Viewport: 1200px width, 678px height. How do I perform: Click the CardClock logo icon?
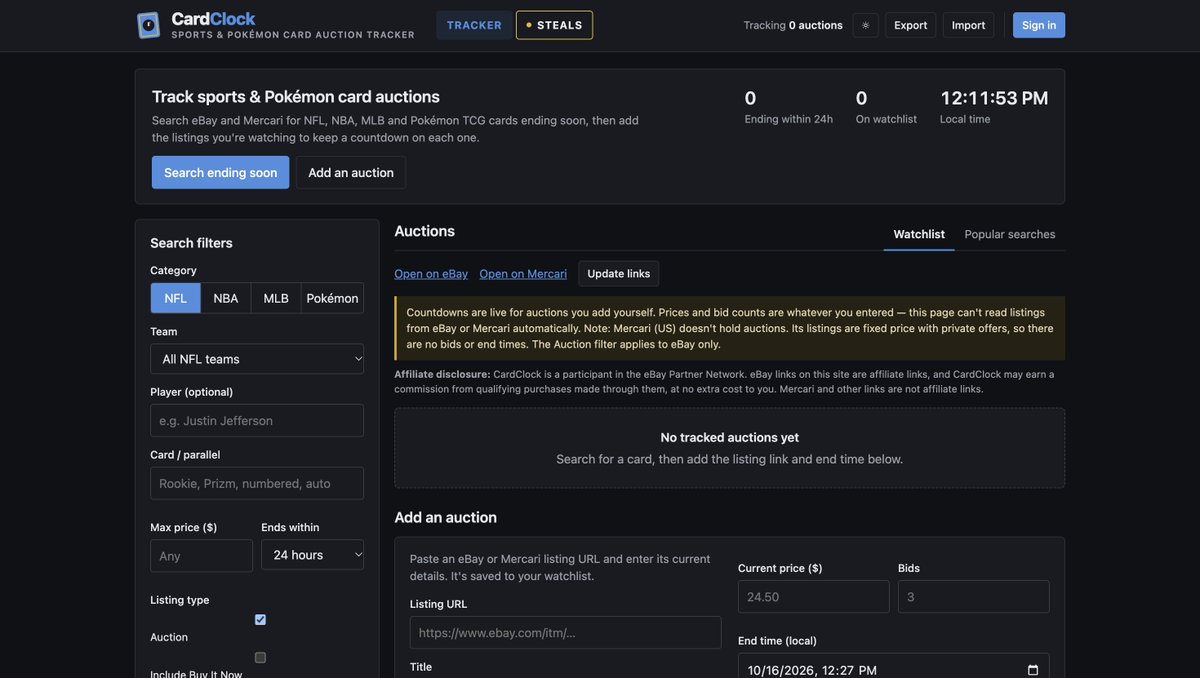[148, 25]
